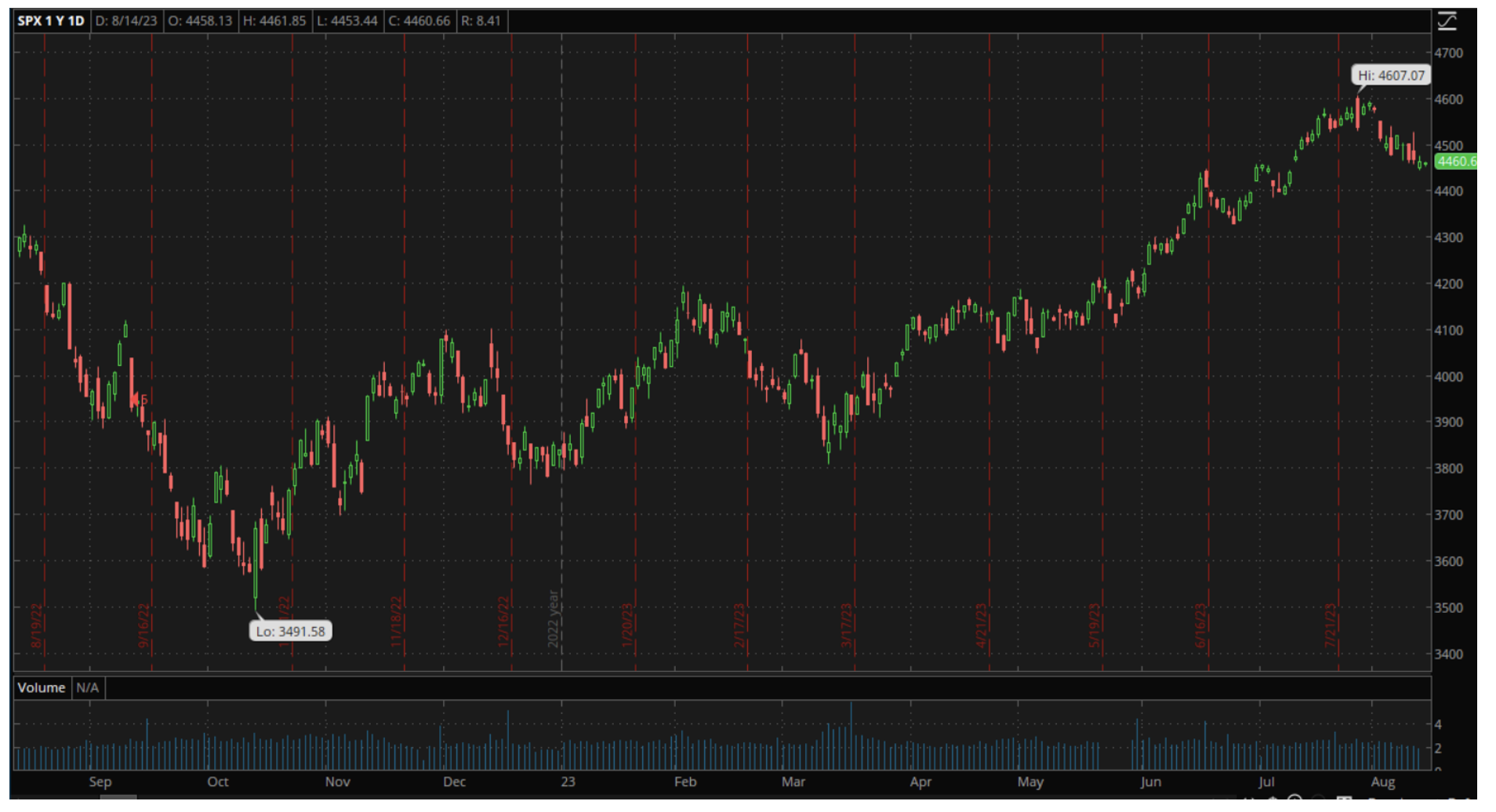Screen dimensions: 1496x812
Task: Click the 4600 price axis label
Action: (x=1448, y=100)
